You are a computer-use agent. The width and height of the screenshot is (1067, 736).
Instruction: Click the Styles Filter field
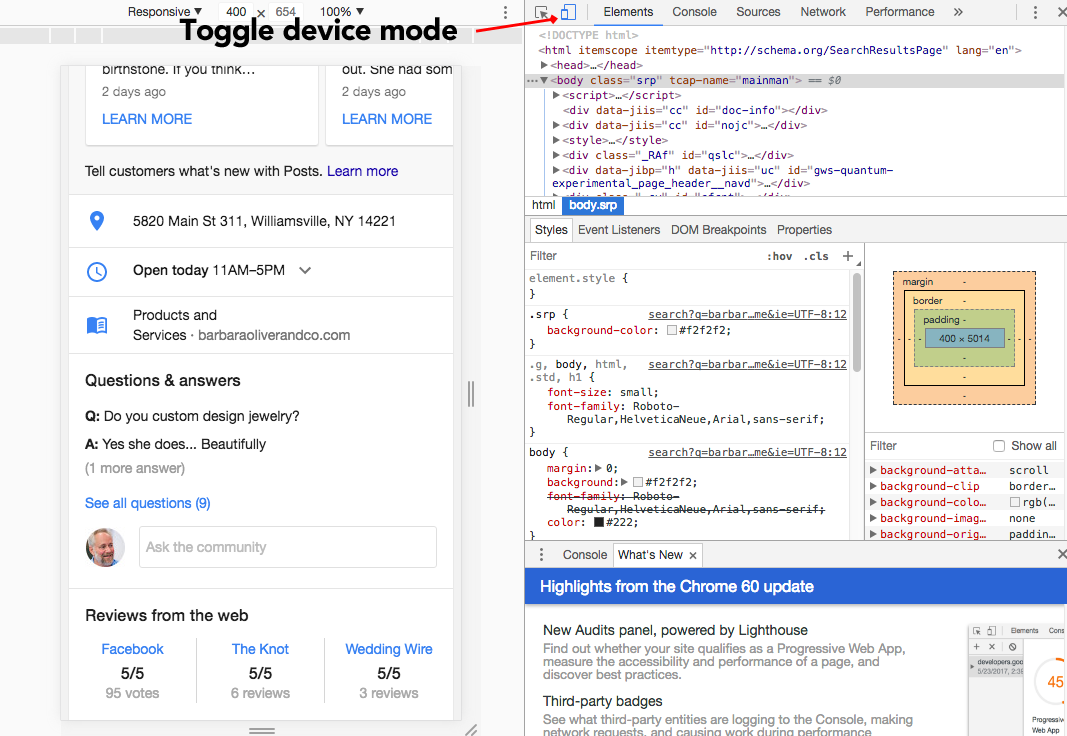[643, 256]
